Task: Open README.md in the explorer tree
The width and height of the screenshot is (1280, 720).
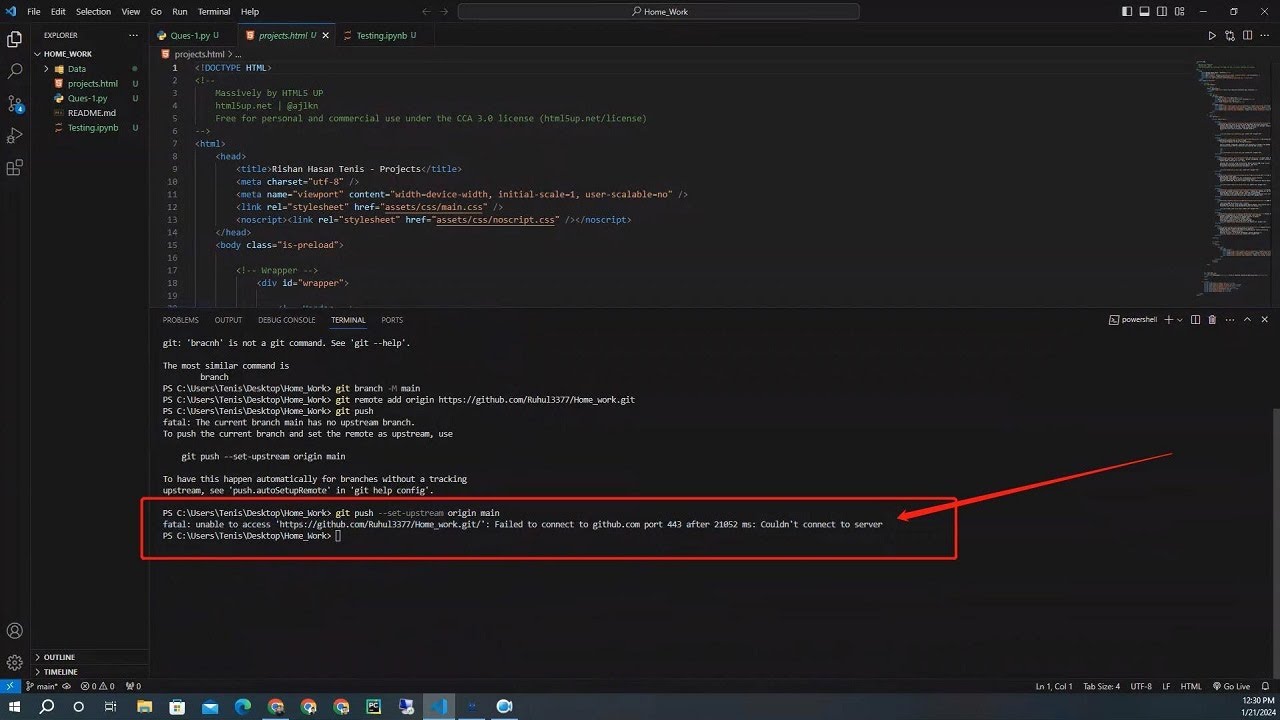Action: point(90,113)
